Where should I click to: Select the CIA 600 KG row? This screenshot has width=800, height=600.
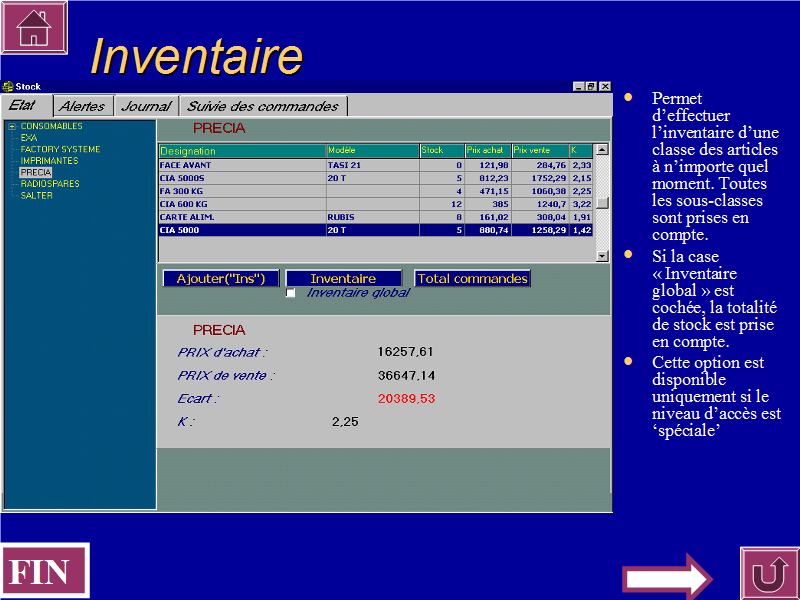(376, 204)
